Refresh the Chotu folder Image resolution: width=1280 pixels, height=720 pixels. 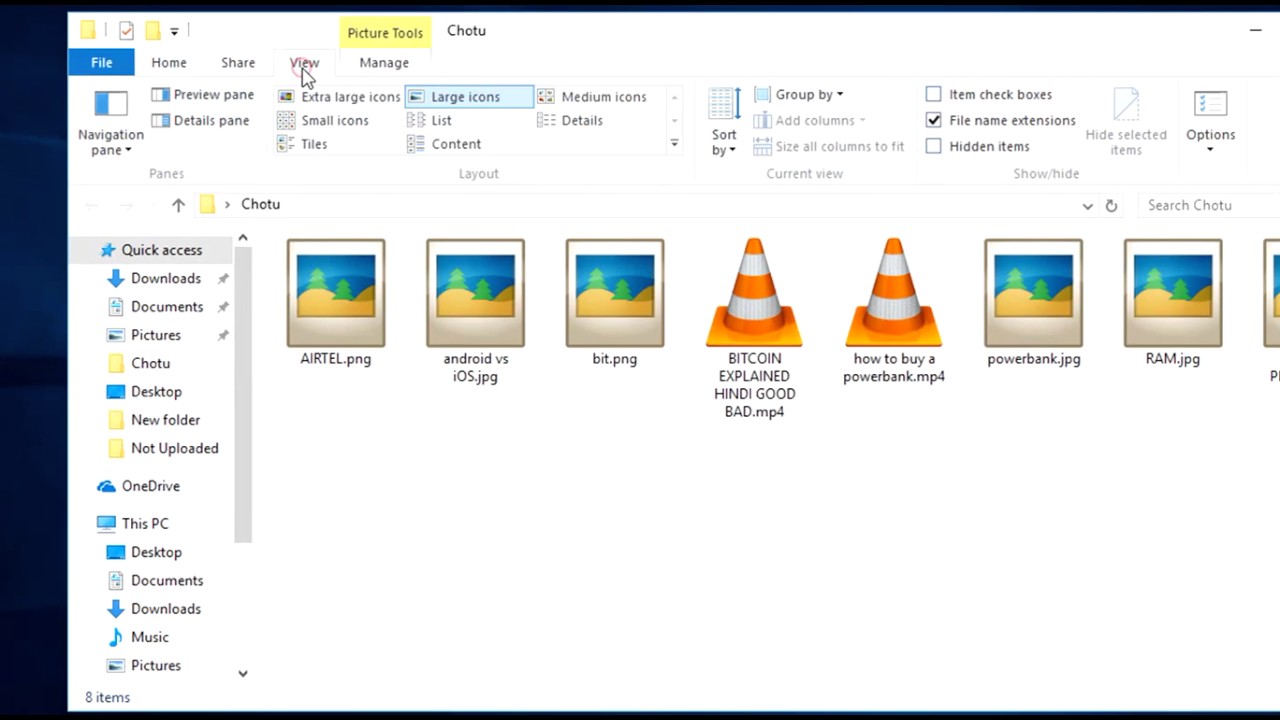point(1110,205)
